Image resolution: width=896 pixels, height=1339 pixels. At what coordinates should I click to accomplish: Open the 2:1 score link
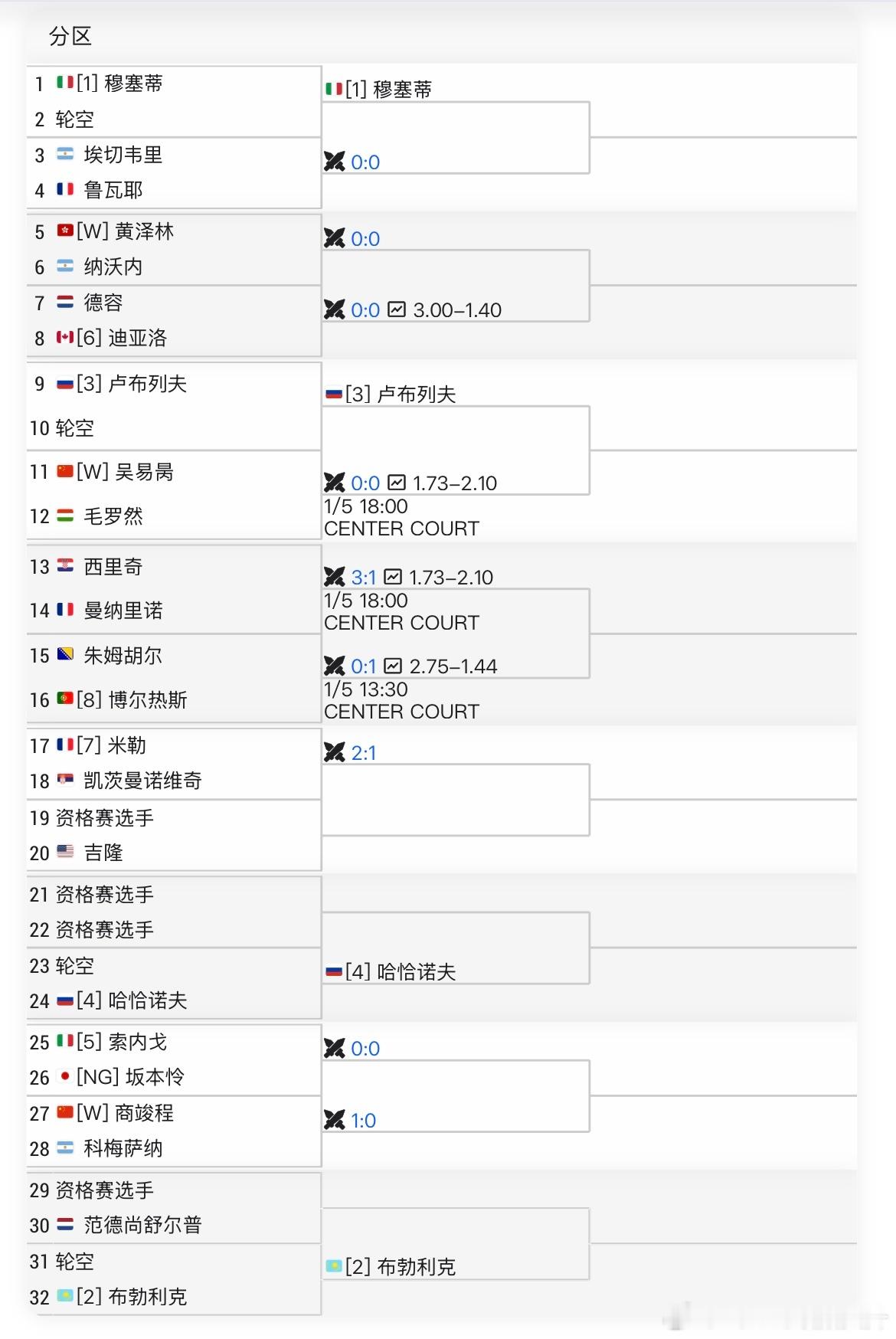click(x=364, y=753)
